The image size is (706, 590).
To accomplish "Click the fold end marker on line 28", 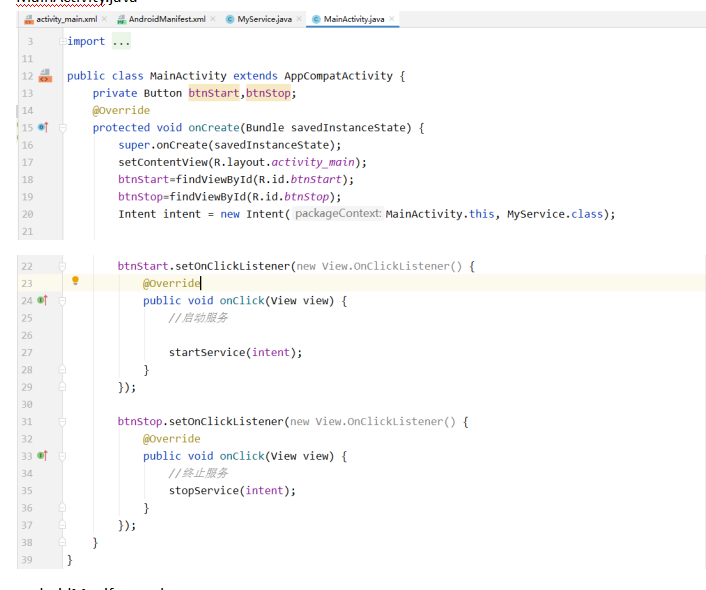I will click(x=63, y=369).
